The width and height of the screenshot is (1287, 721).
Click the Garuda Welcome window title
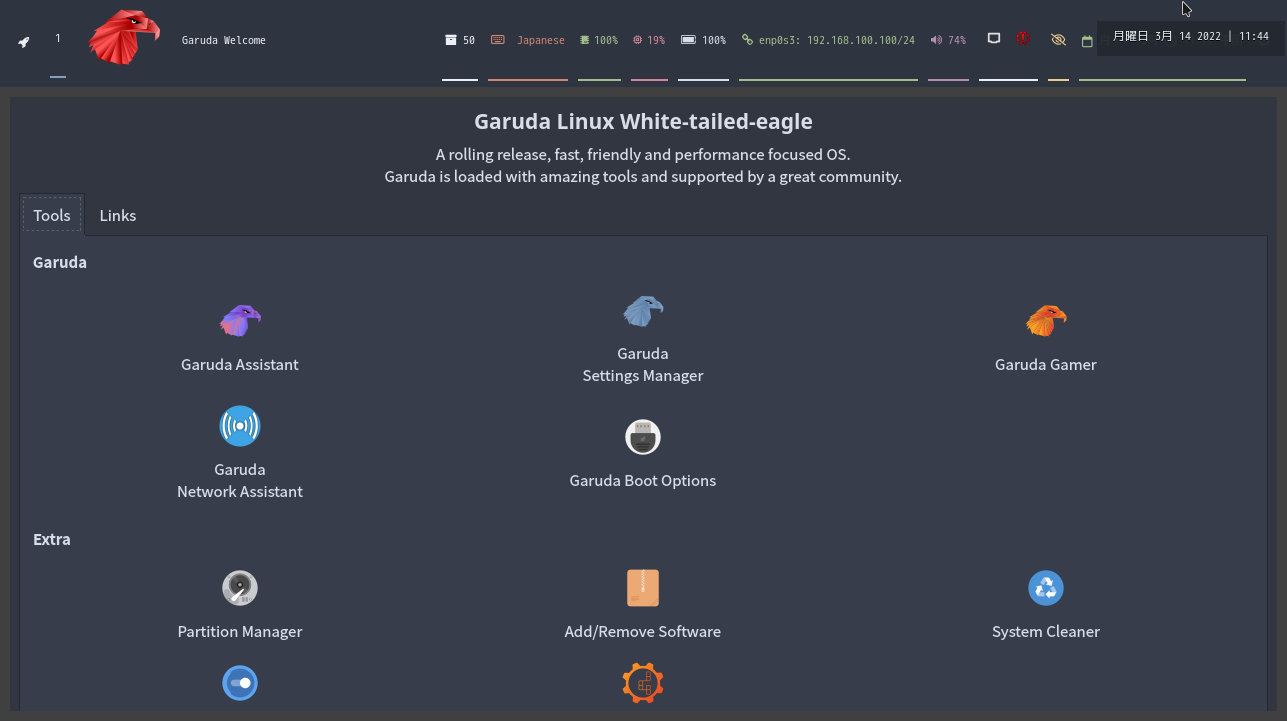[x=224, y=40]
